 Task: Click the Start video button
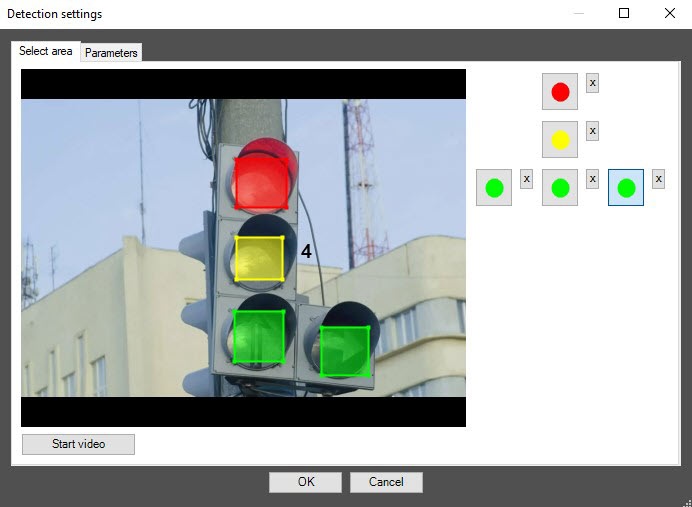click(79, 444)
